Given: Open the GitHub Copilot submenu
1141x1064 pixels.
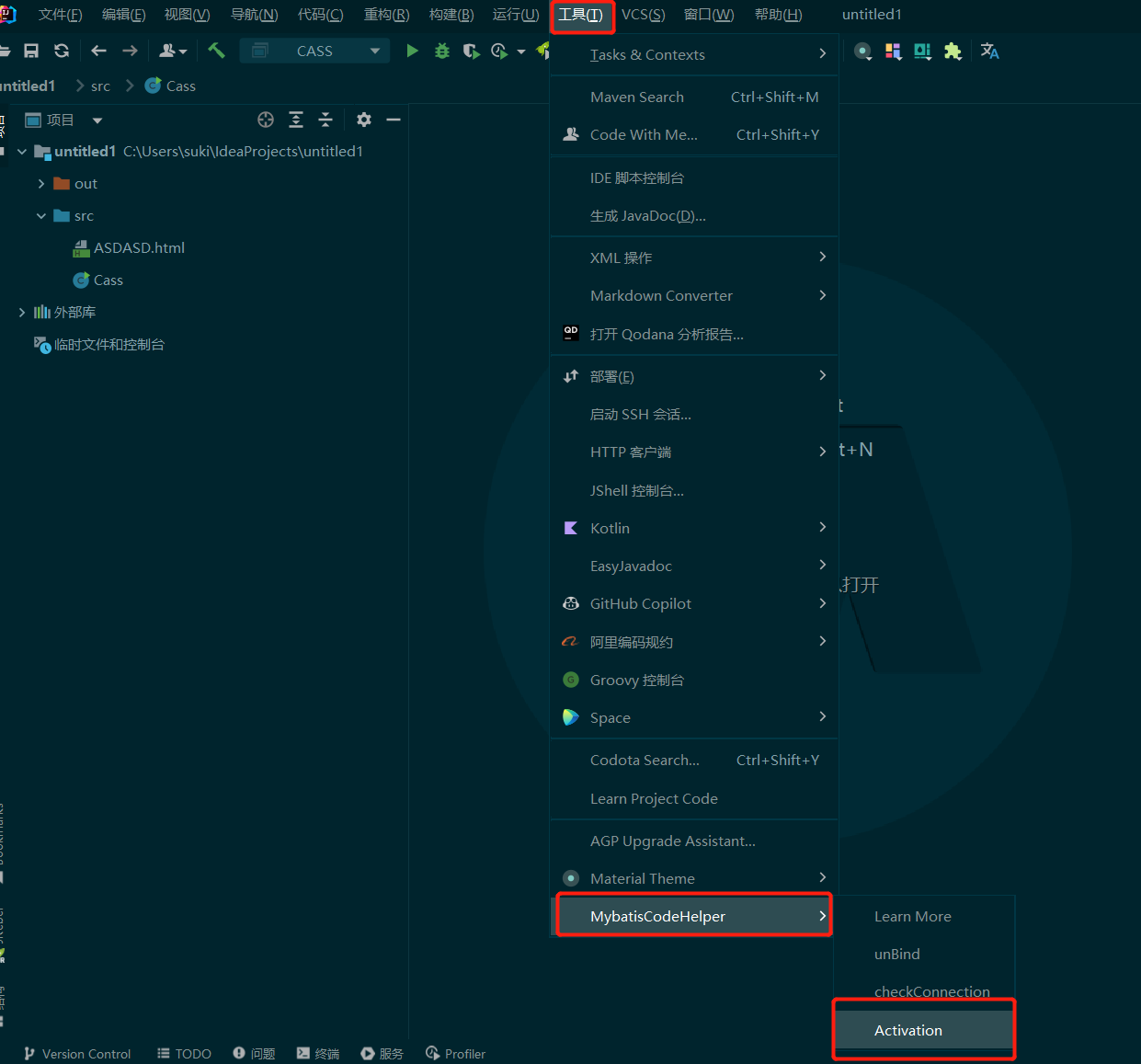Looking at the screenshot, I should [694, 603].
